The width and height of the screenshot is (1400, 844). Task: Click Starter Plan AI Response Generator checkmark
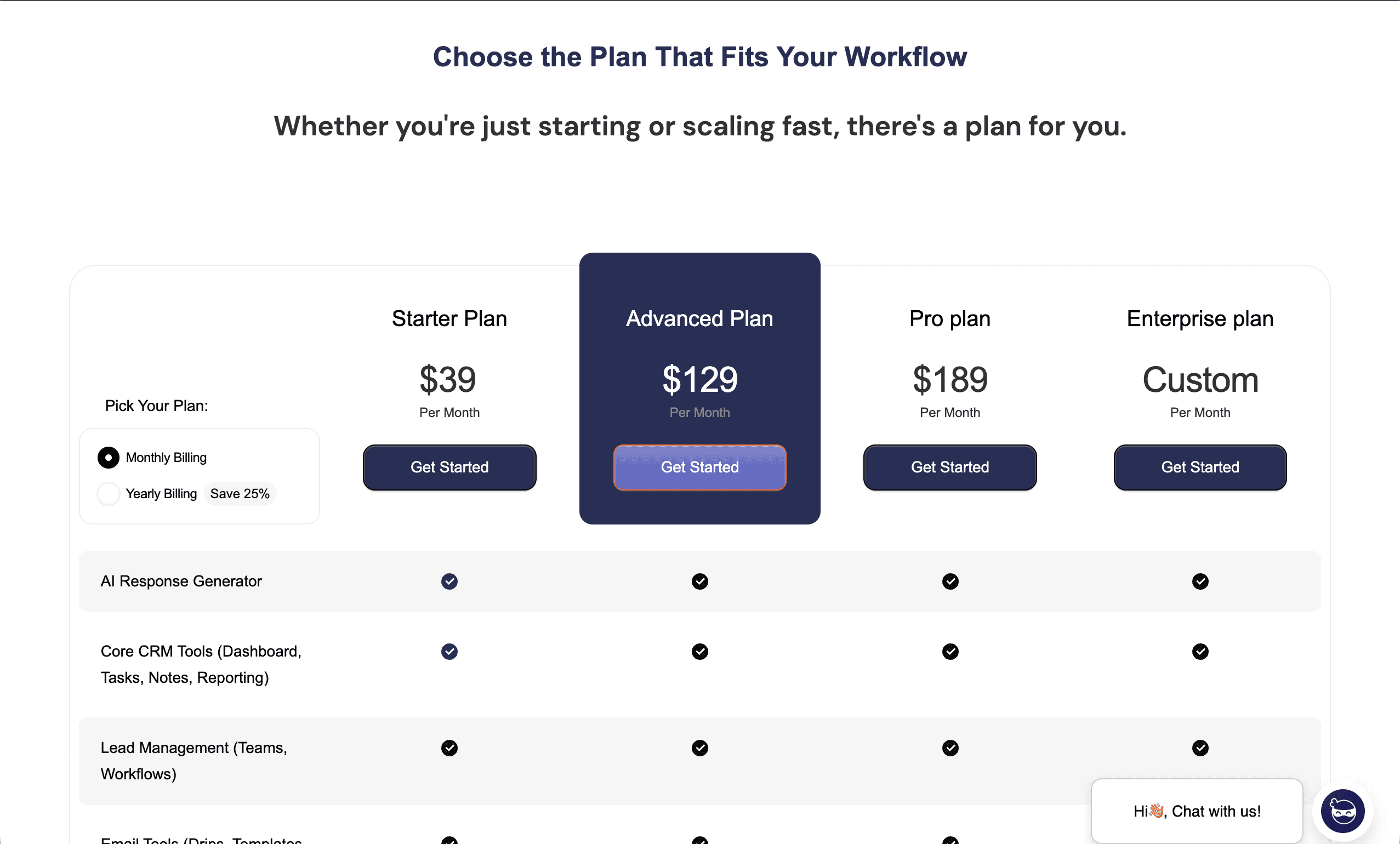pos(449,581)
